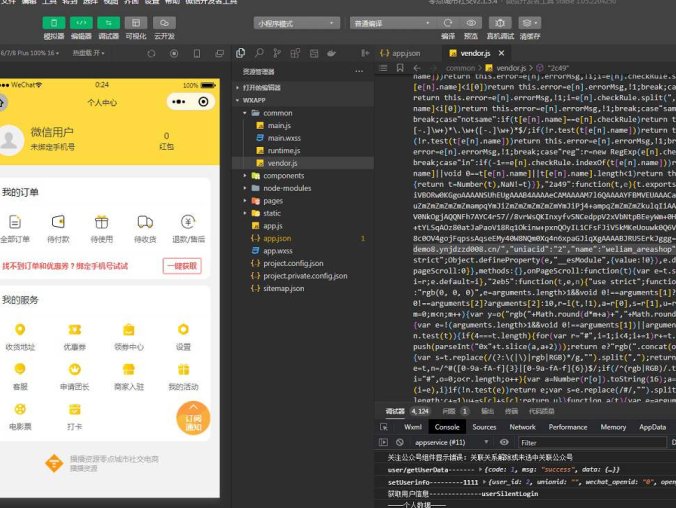Switch to the Performance devtools tab
676x508 pixels.
click(568, 427)
